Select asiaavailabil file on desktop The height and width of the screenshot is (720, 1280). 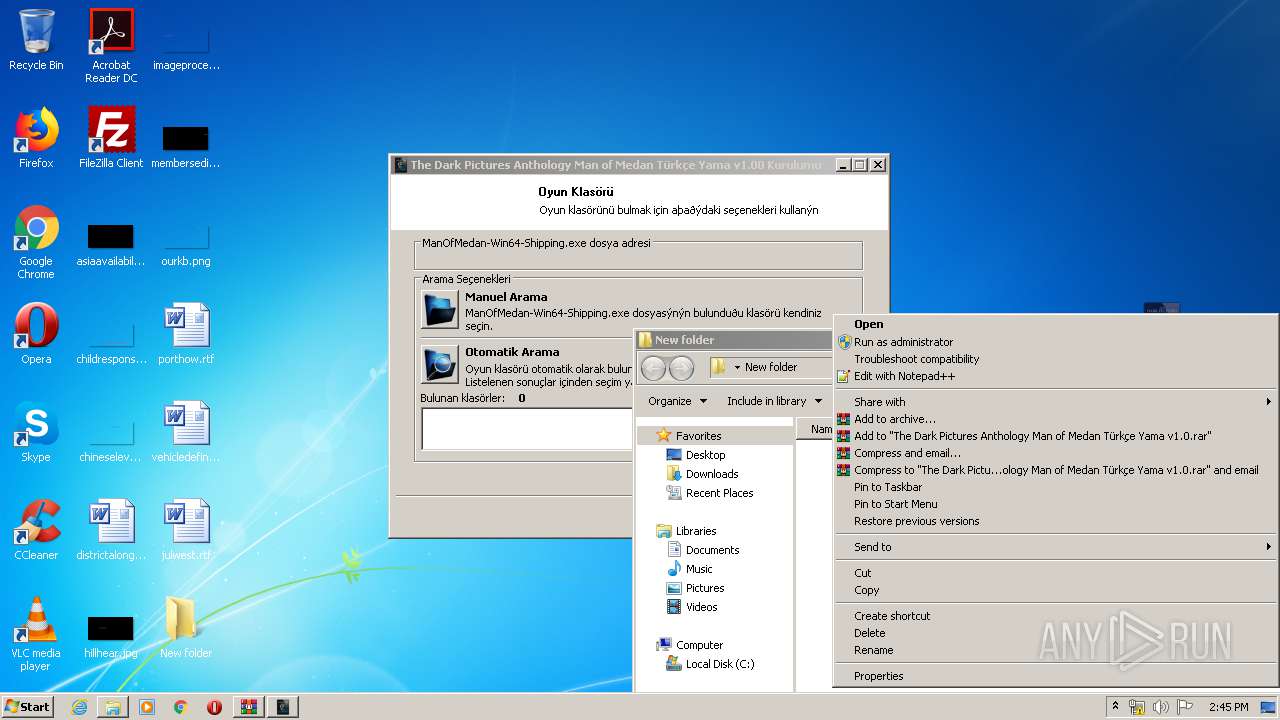click(111, 245)
